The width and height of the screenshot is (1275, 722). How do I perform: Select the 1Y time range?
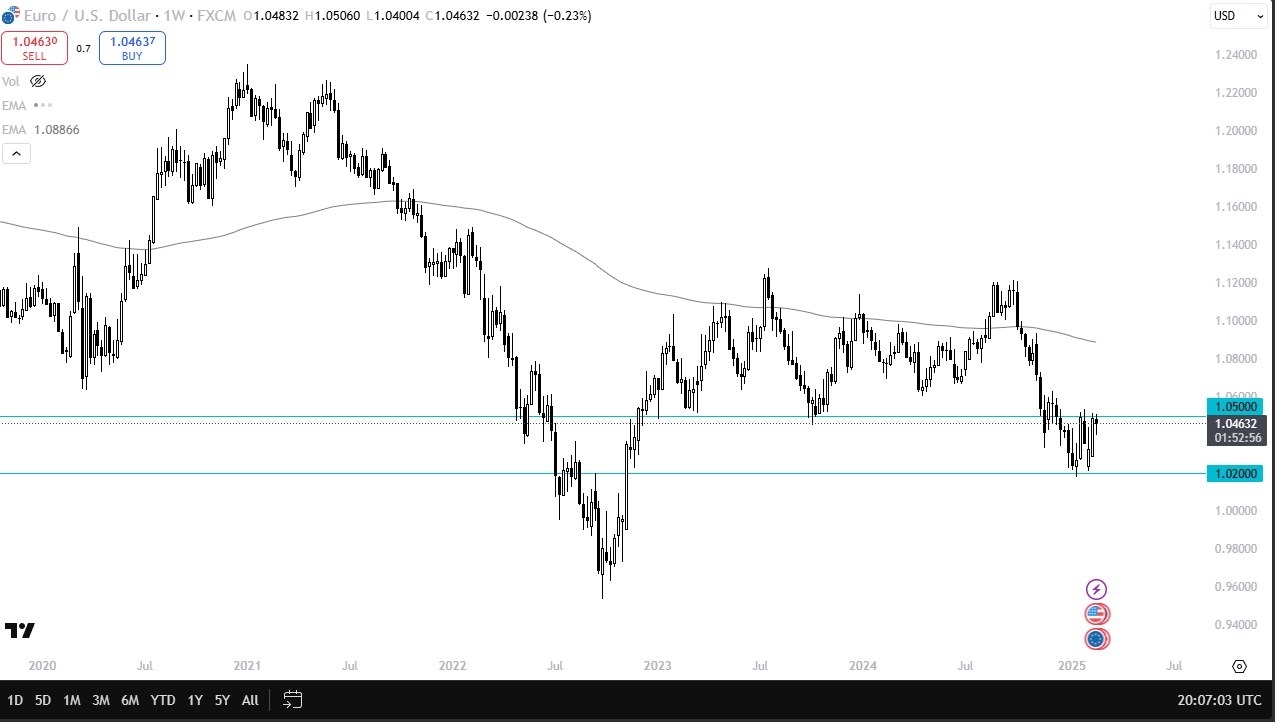195,700
